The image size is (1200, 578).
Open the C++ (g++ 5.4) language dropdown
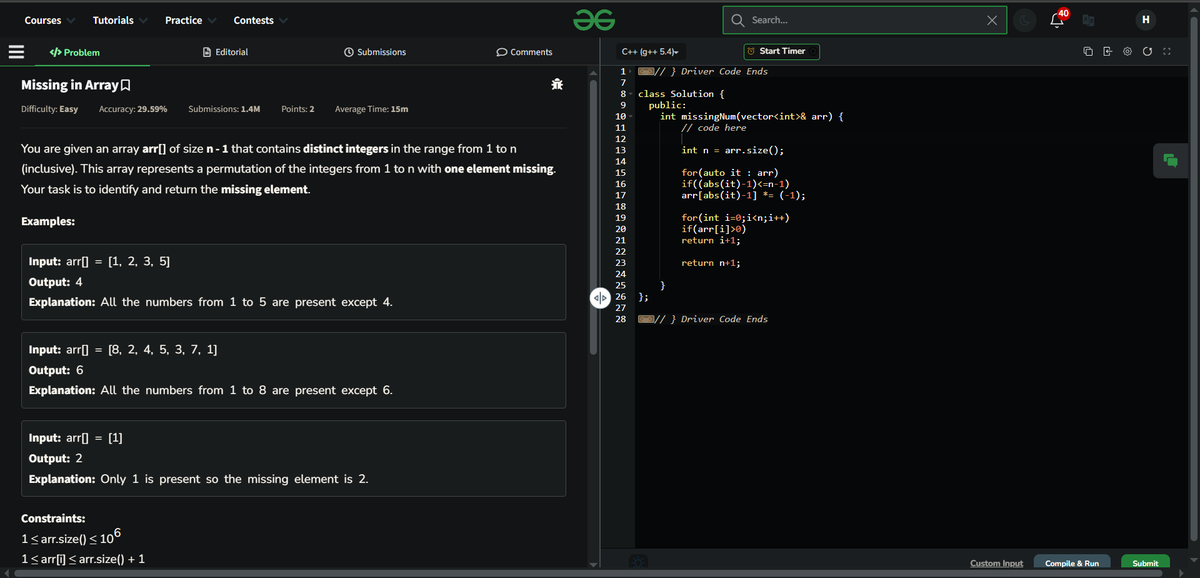point(651,51)
